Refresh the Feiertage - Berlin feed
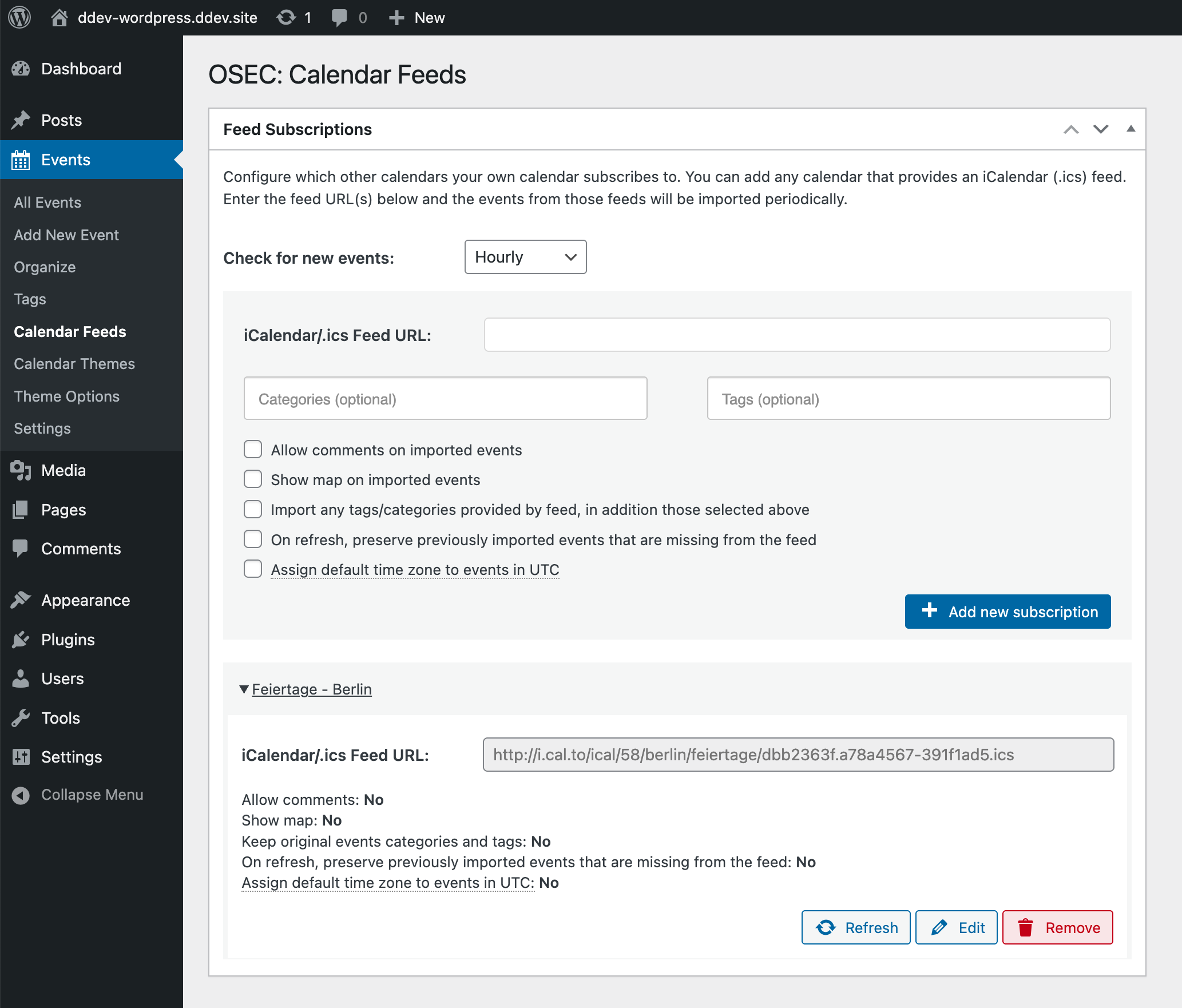The image size is (1182, 1008). (856, 927)
